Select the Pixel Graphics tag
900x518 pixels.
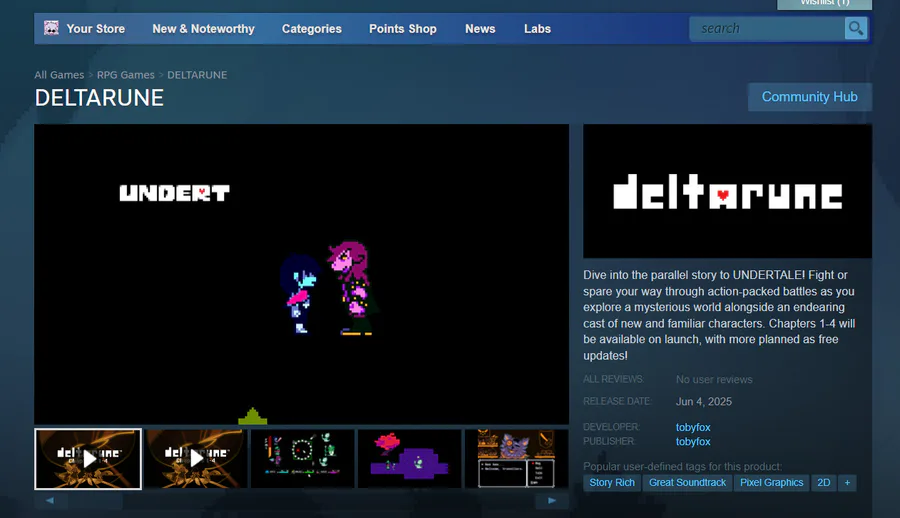pyautogui.click(x=771, y=482)
